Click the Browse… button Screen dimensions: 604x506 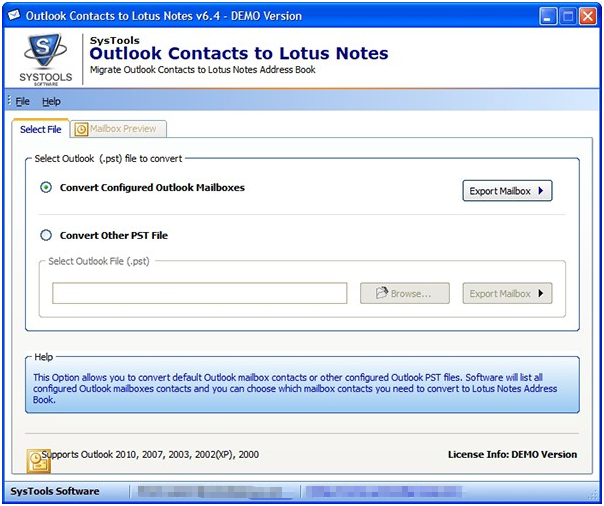[x=404, y=293]
